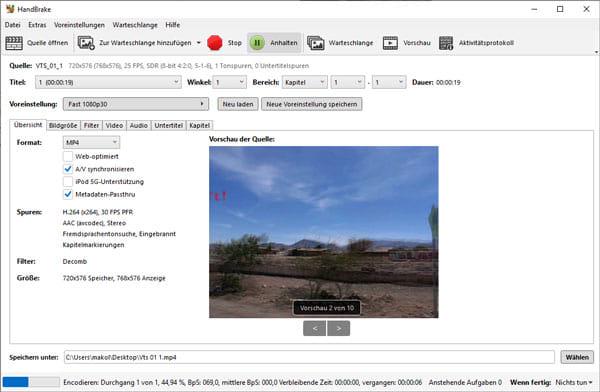Viewport: 600px width, 392px height.
Task: Show previous preview image
Action: tap(315, 328)
